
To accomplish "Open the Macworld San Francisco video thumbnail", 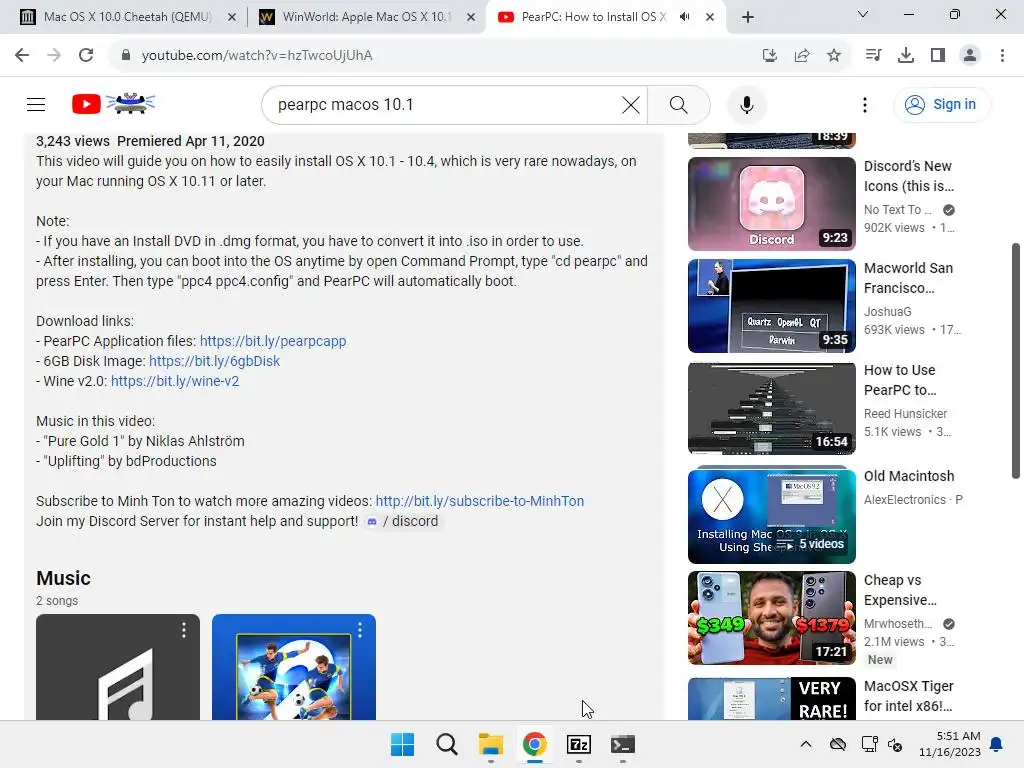I will click(x=771, y=306).
